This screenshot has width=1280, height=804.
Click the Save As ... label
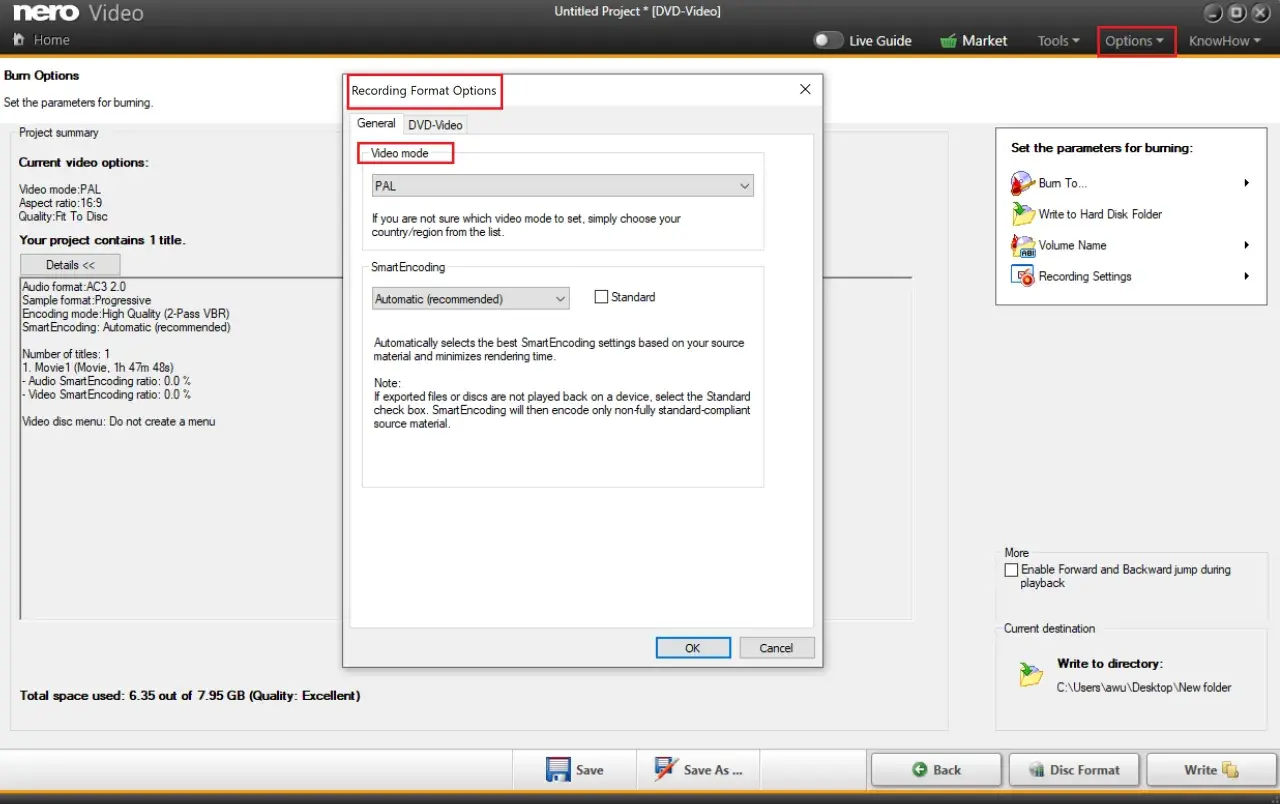[713, 770]
